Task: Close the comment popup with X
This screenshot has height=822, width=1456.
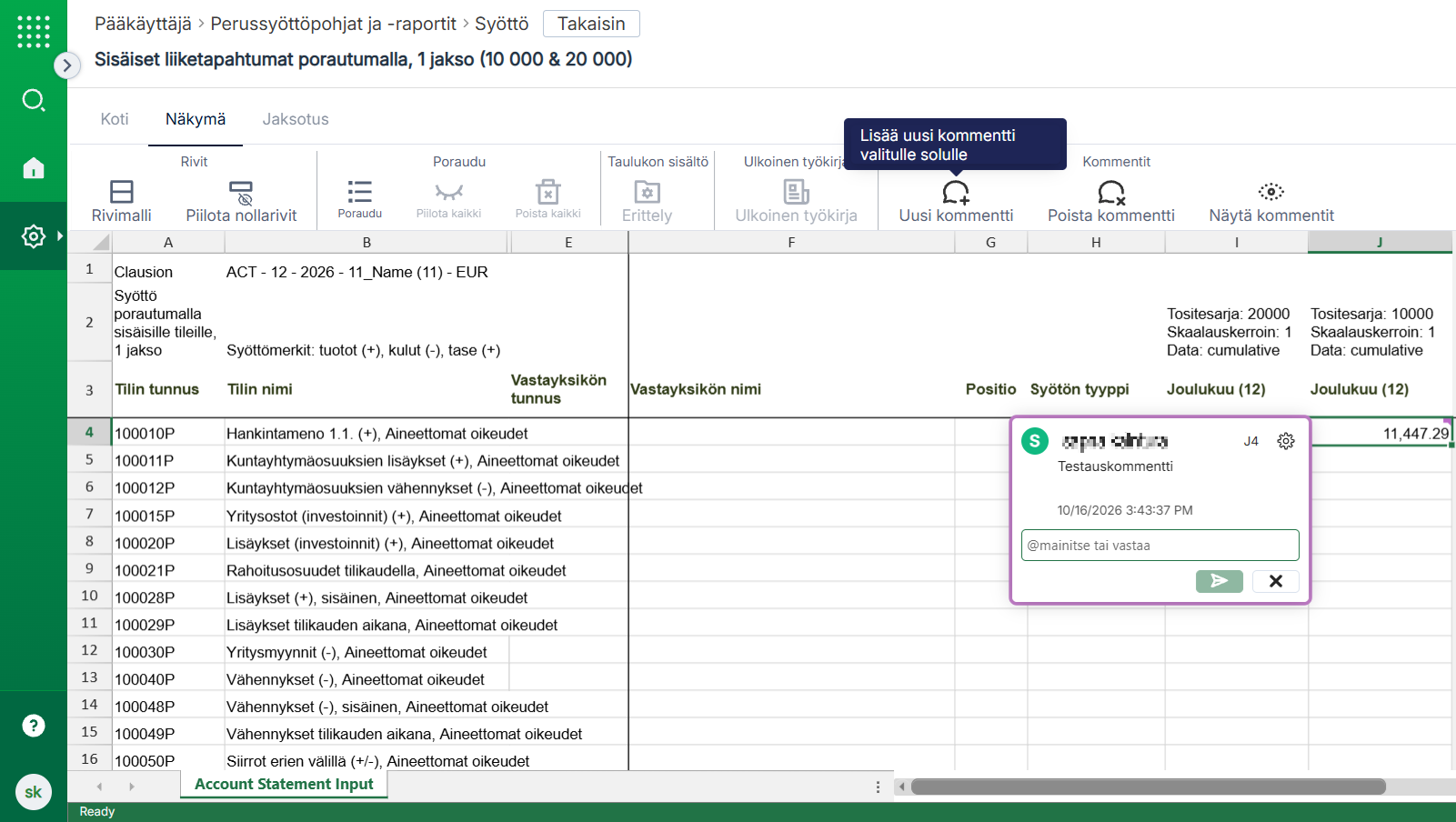Action: point(1276,581)
